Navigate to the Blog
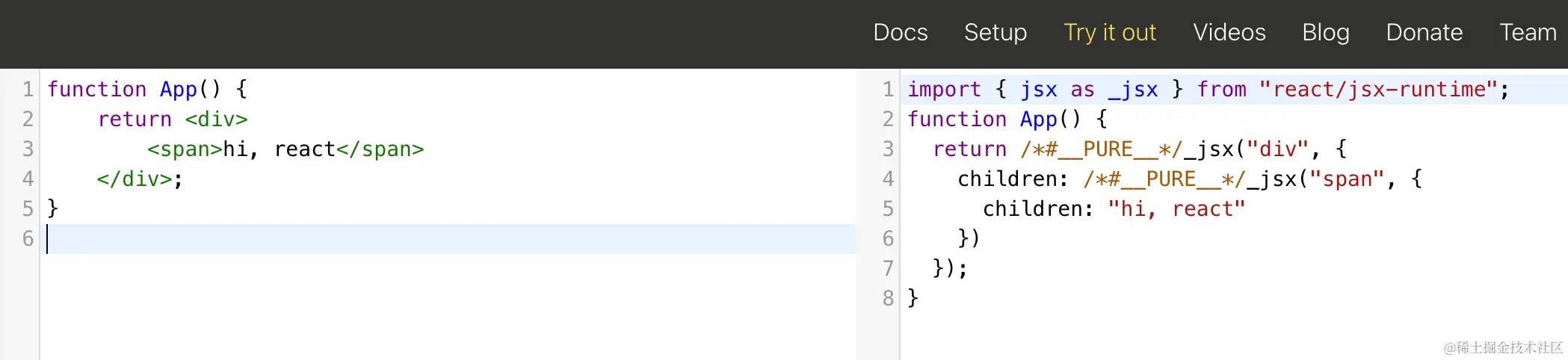Image resolution: width=1568 pixels, height=360 pixels. (1325, 32)
